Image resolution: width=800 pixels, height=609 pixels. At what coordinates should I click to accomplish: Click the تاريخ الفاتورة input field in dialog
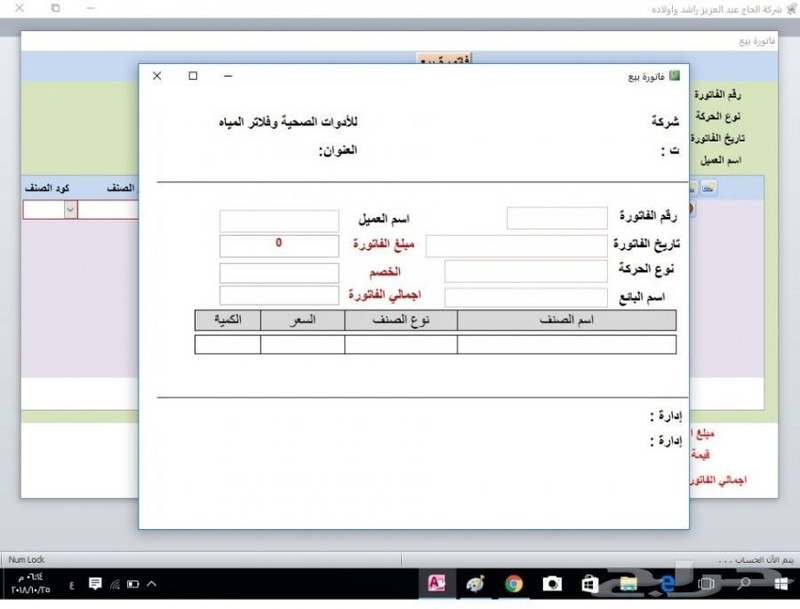517,246
